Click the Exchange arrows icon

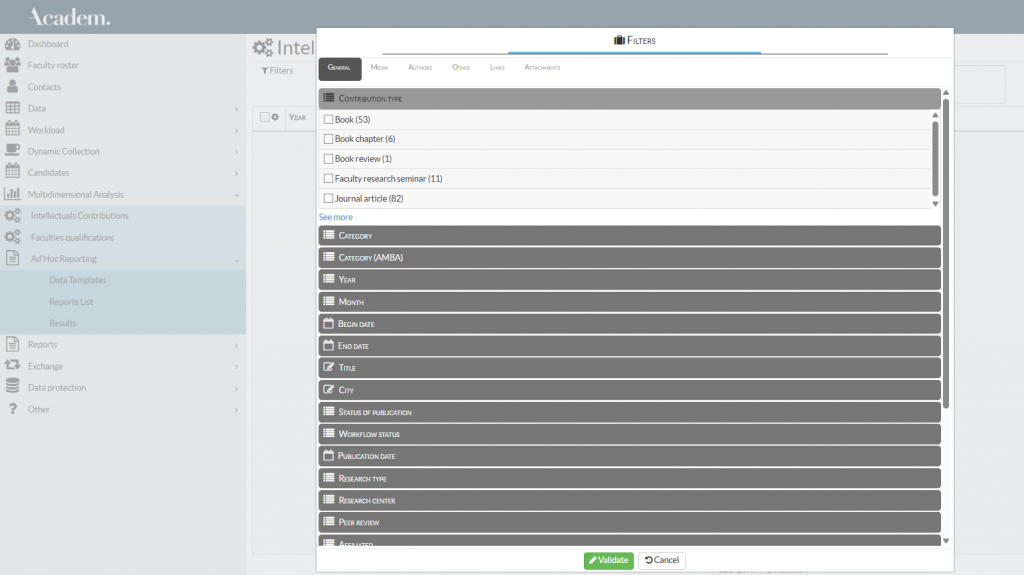[x=12, y=366]
